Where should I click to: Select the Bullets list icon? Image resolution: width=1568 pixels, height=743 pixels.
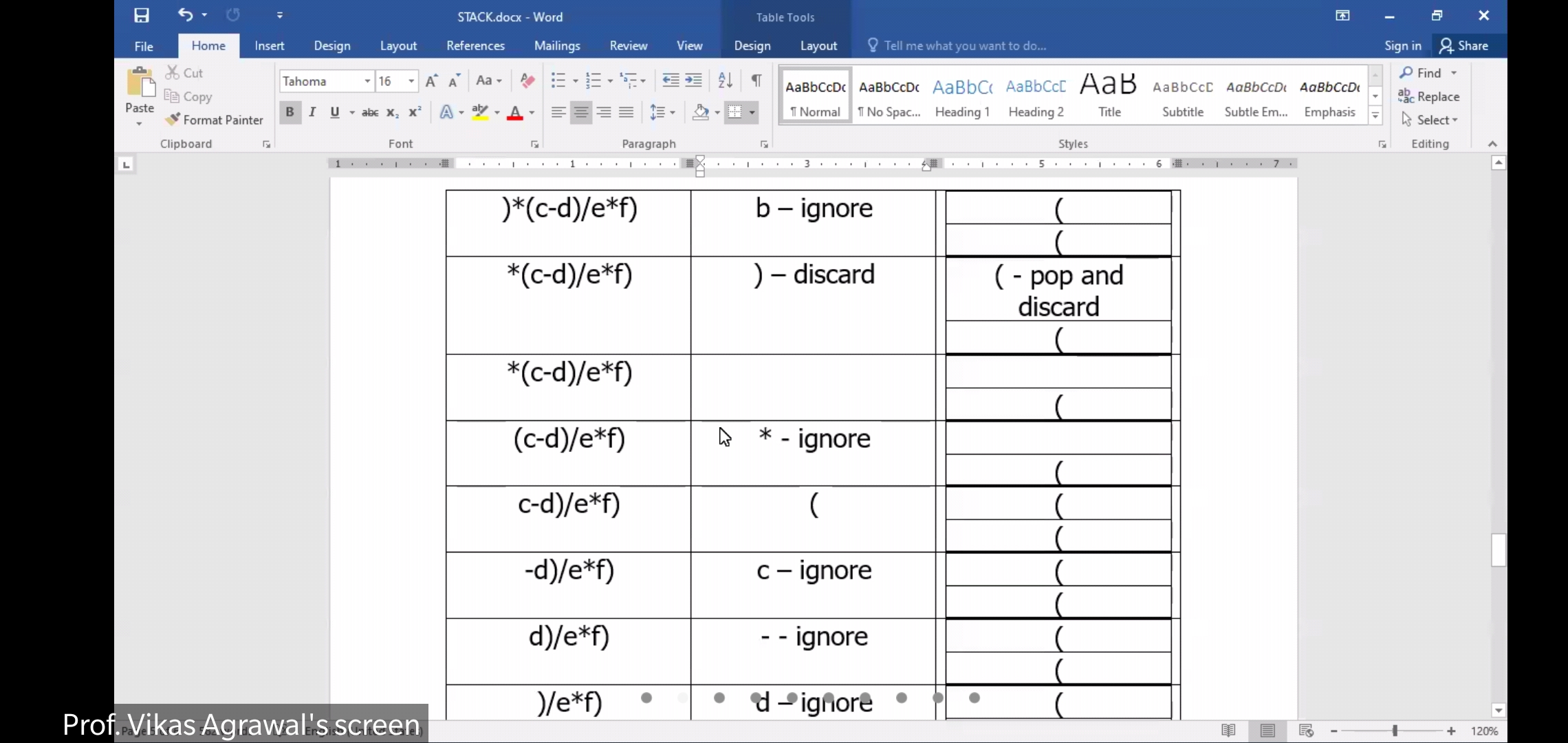[x=558, y=80]
